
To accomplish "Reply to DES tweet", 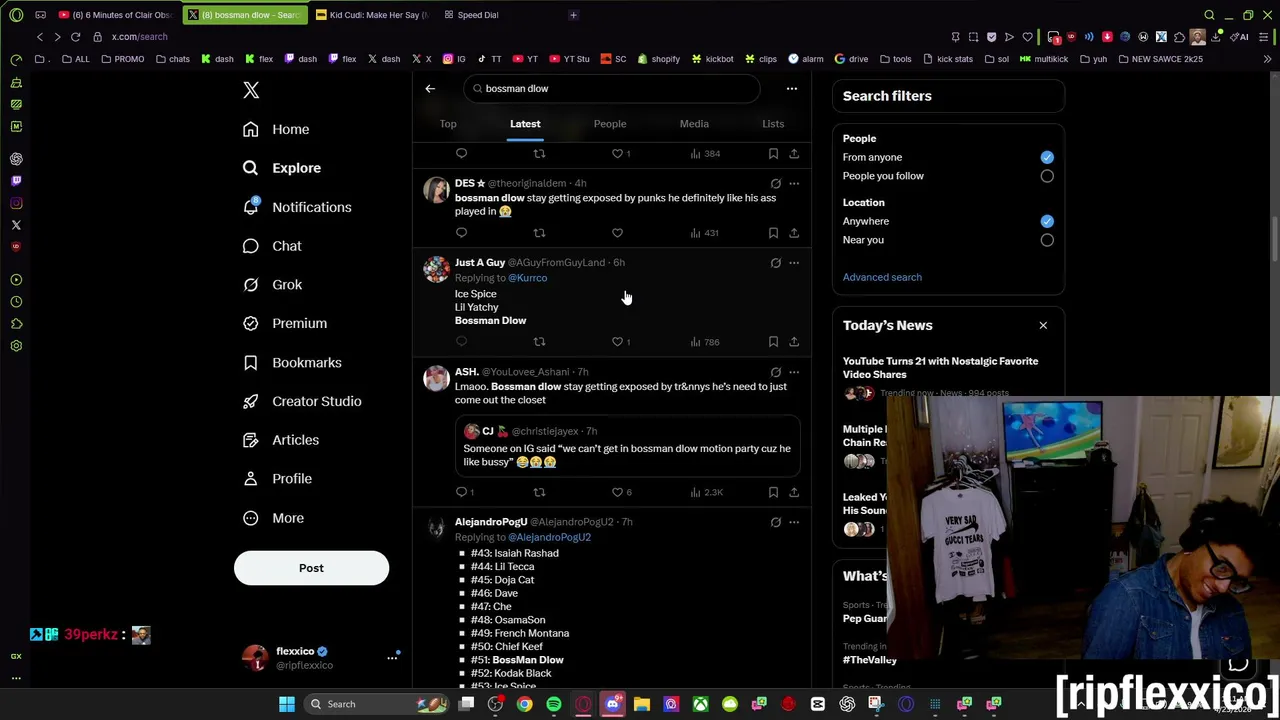I will (461, 233).
